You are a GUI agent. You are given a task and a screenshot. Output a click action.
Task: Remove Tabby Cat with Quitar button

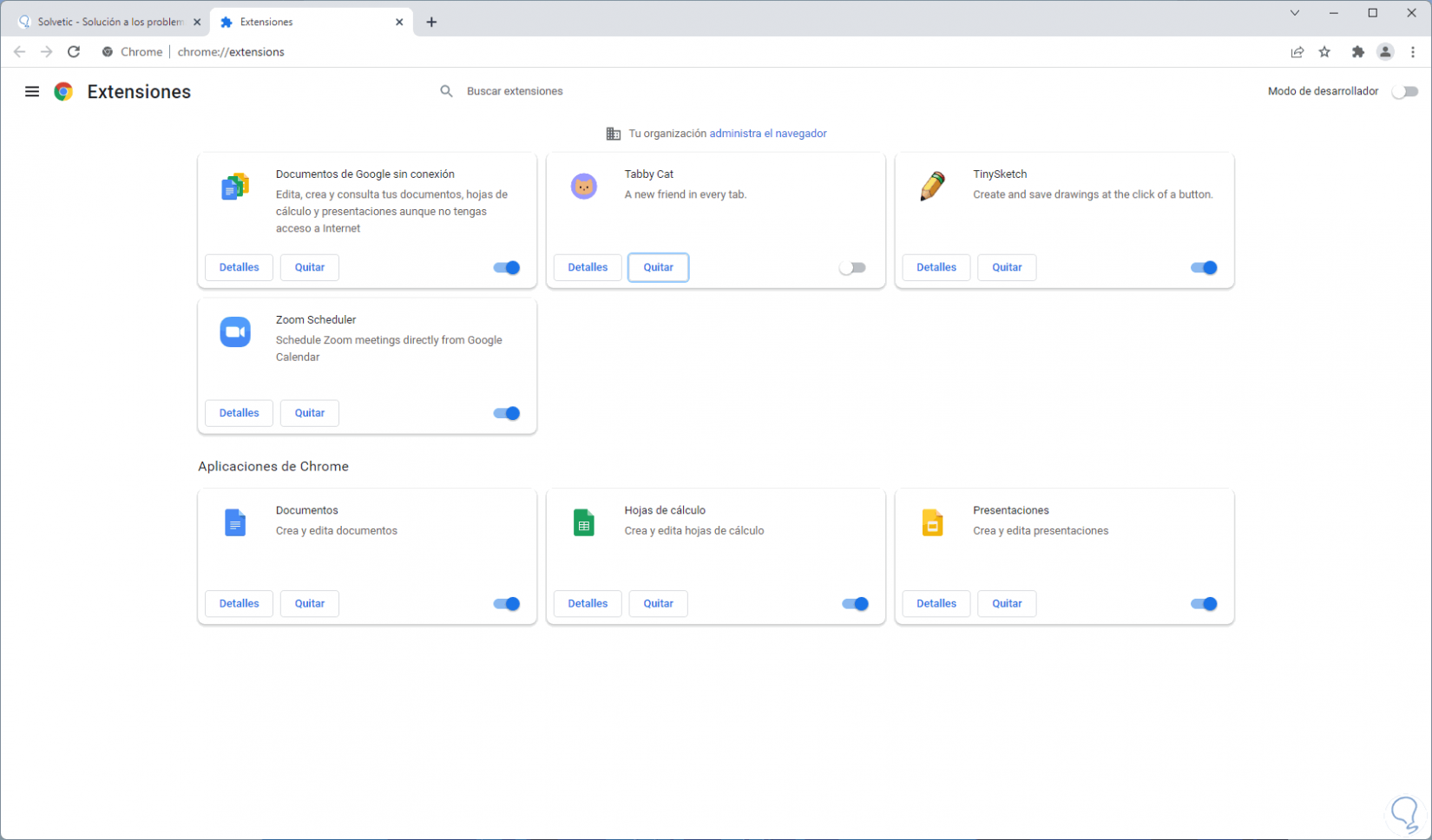point(659,267)
